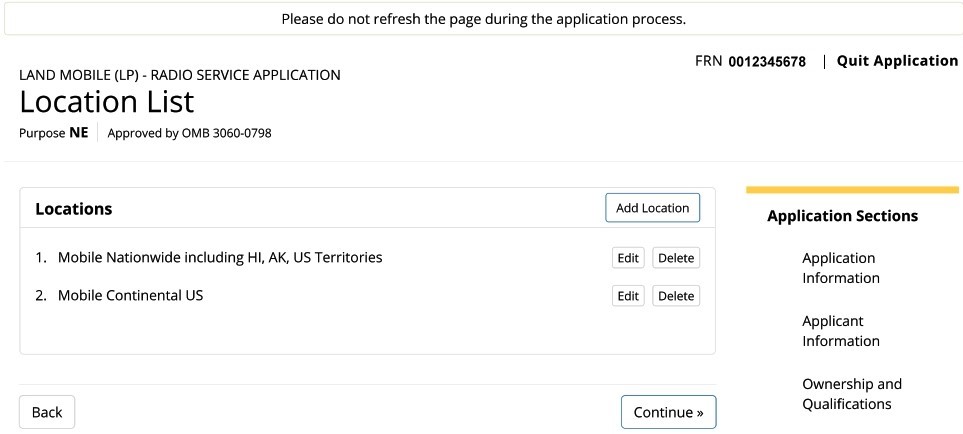Click the Location List page heading
Image resolution: width=963 pixels, height=434 pixels.
(x=107, y=102)
